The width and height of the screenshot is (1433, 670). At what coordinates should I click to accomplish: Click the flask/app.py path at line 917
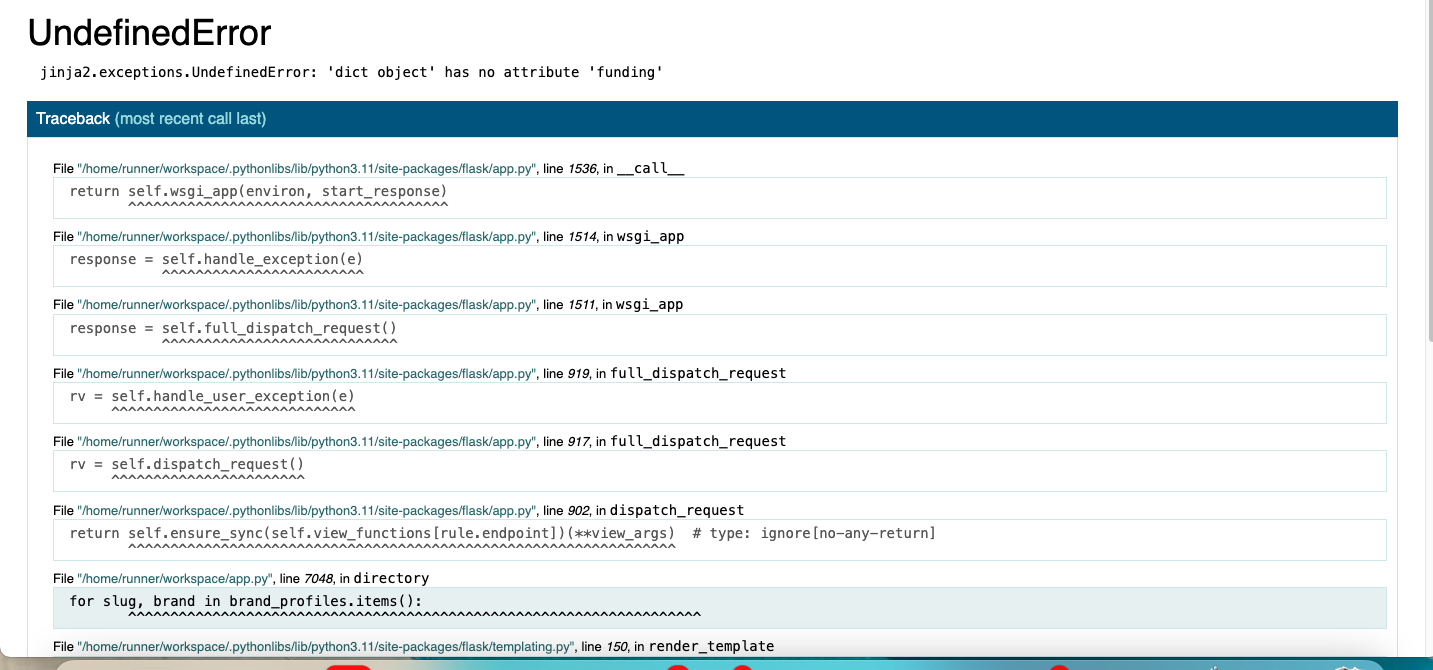coord(307,442)
